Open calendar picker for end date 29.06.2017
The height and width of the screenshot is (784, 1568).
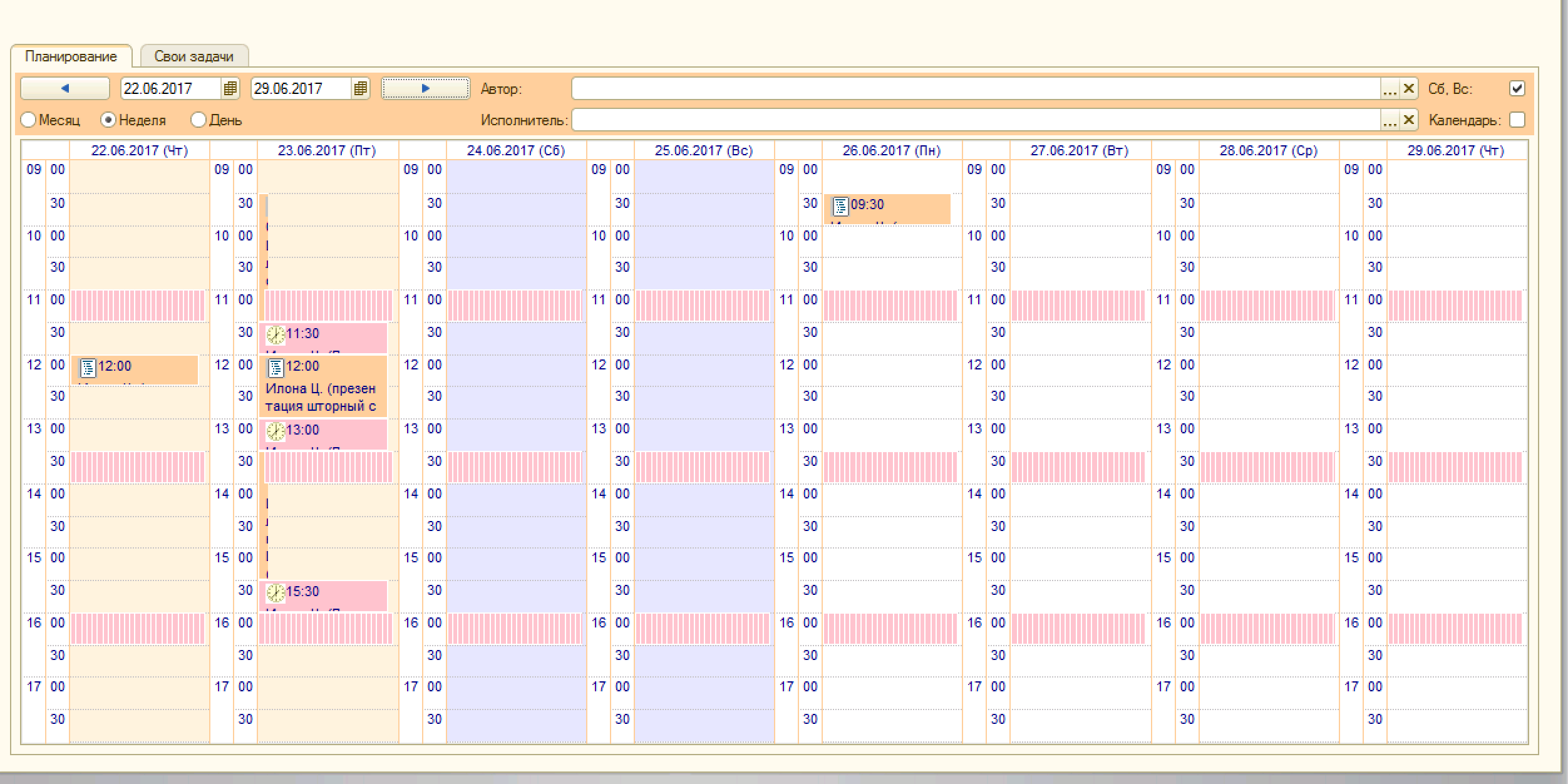coord(361,88)
